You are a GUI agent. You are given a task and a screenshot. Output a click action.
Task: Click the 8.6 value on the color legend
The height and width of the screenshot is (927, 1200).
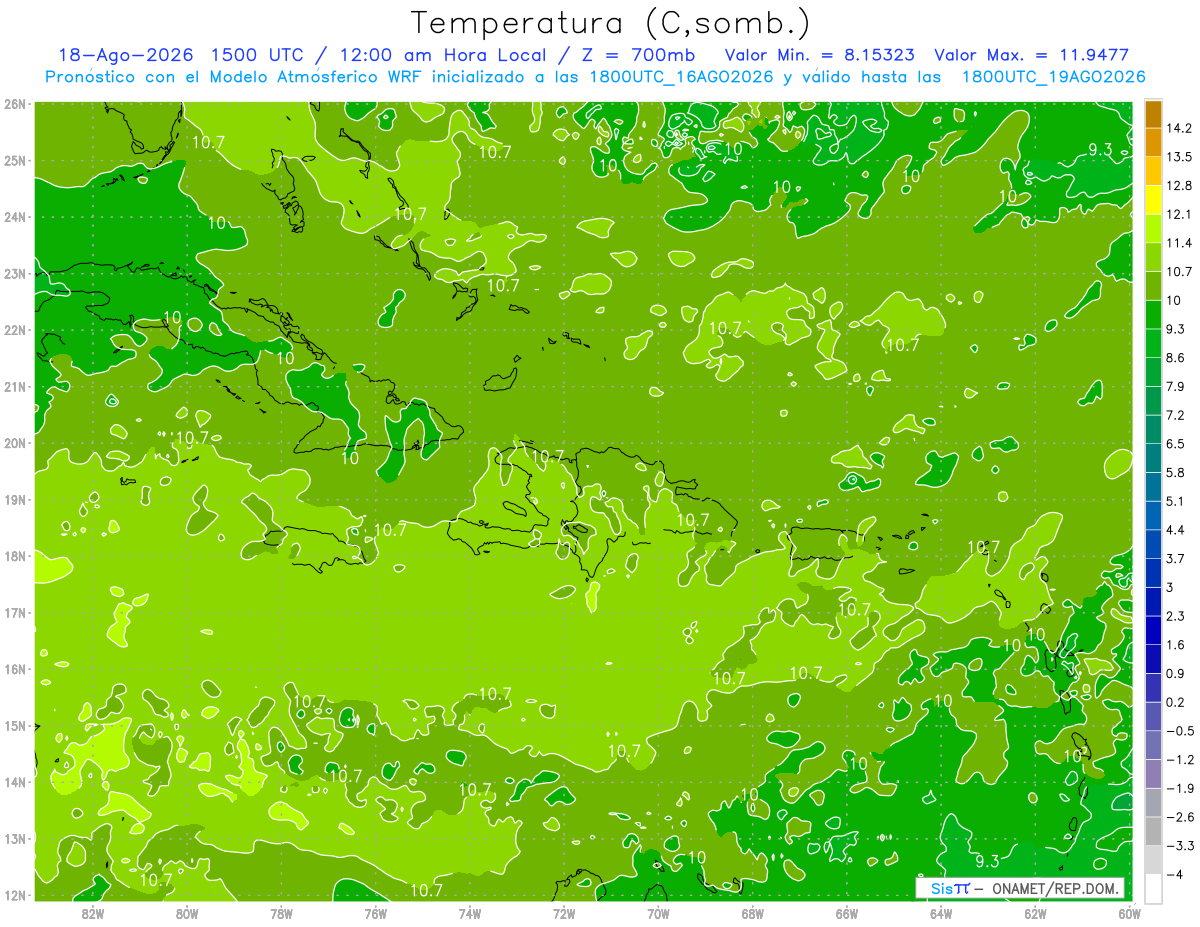(x=1176, y=357)
